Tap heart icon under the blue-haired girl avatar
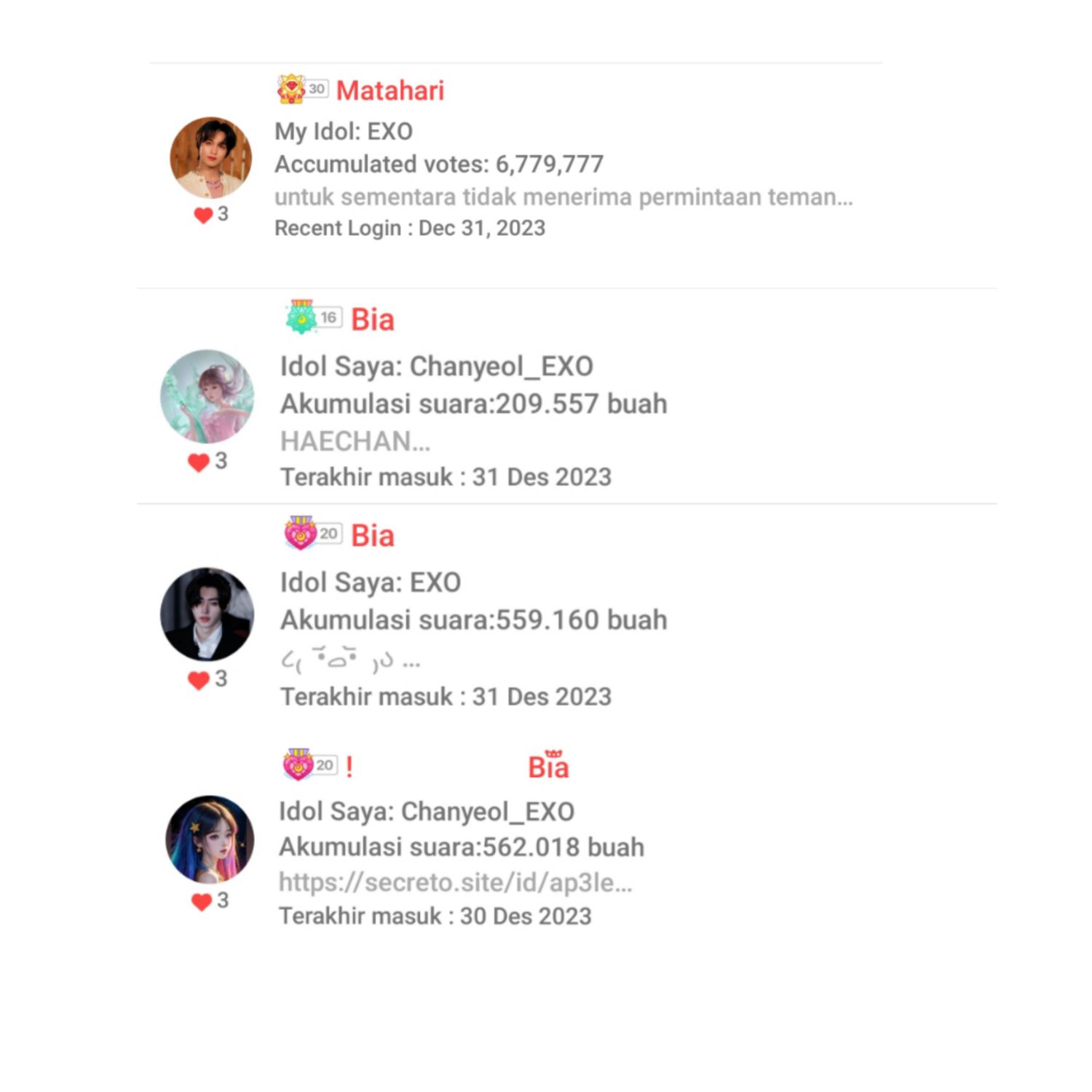 (202, 901)
